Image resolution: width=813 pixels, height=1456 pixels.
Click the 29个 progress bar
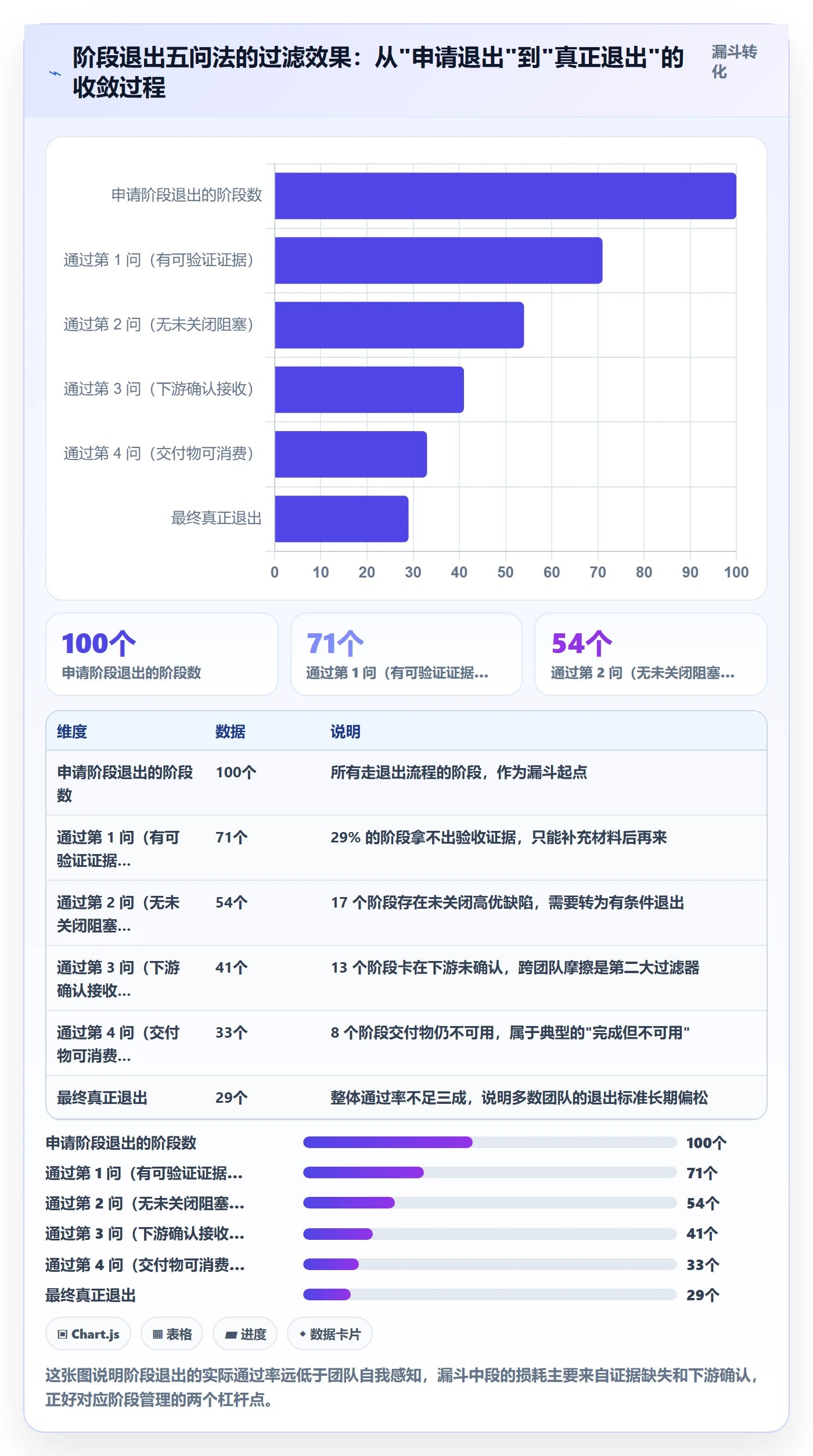click(x=490, y=1294)
